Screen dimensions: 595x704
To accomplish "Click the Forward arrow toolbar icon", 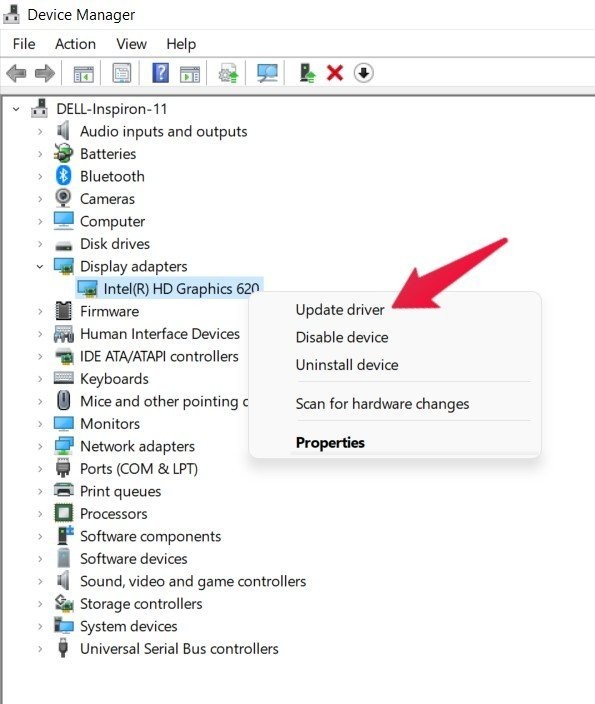I will point(45,73).
